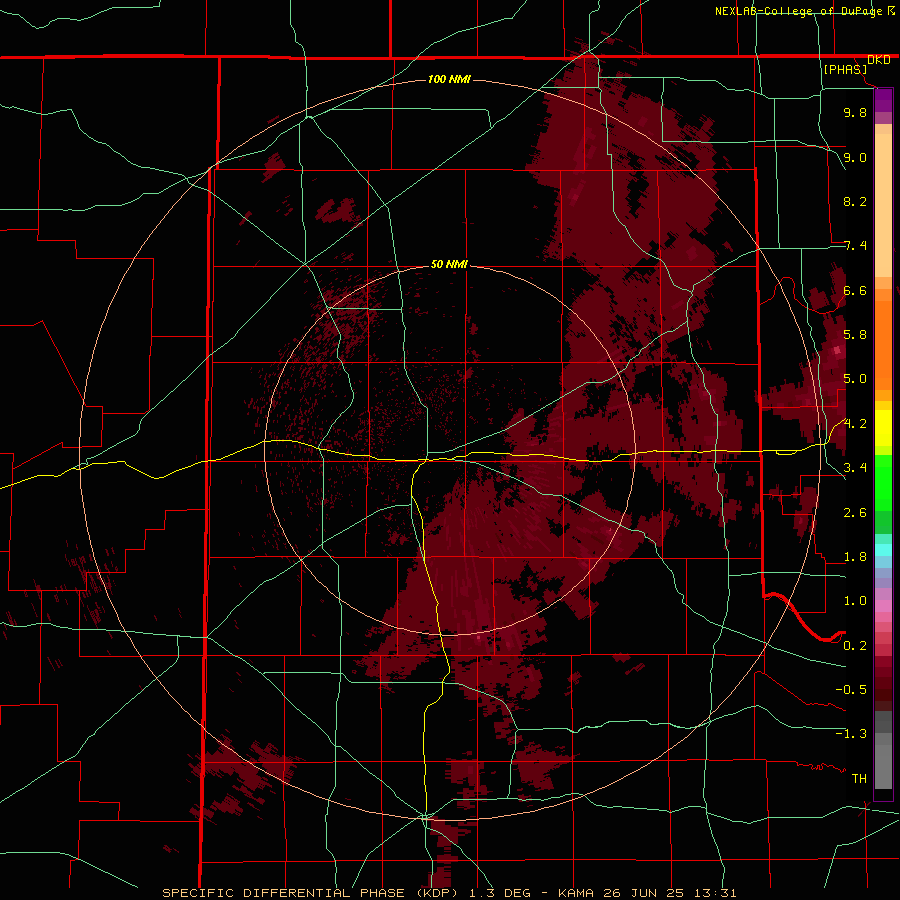Click the 1.8 legend value

(x=855, y=557)
